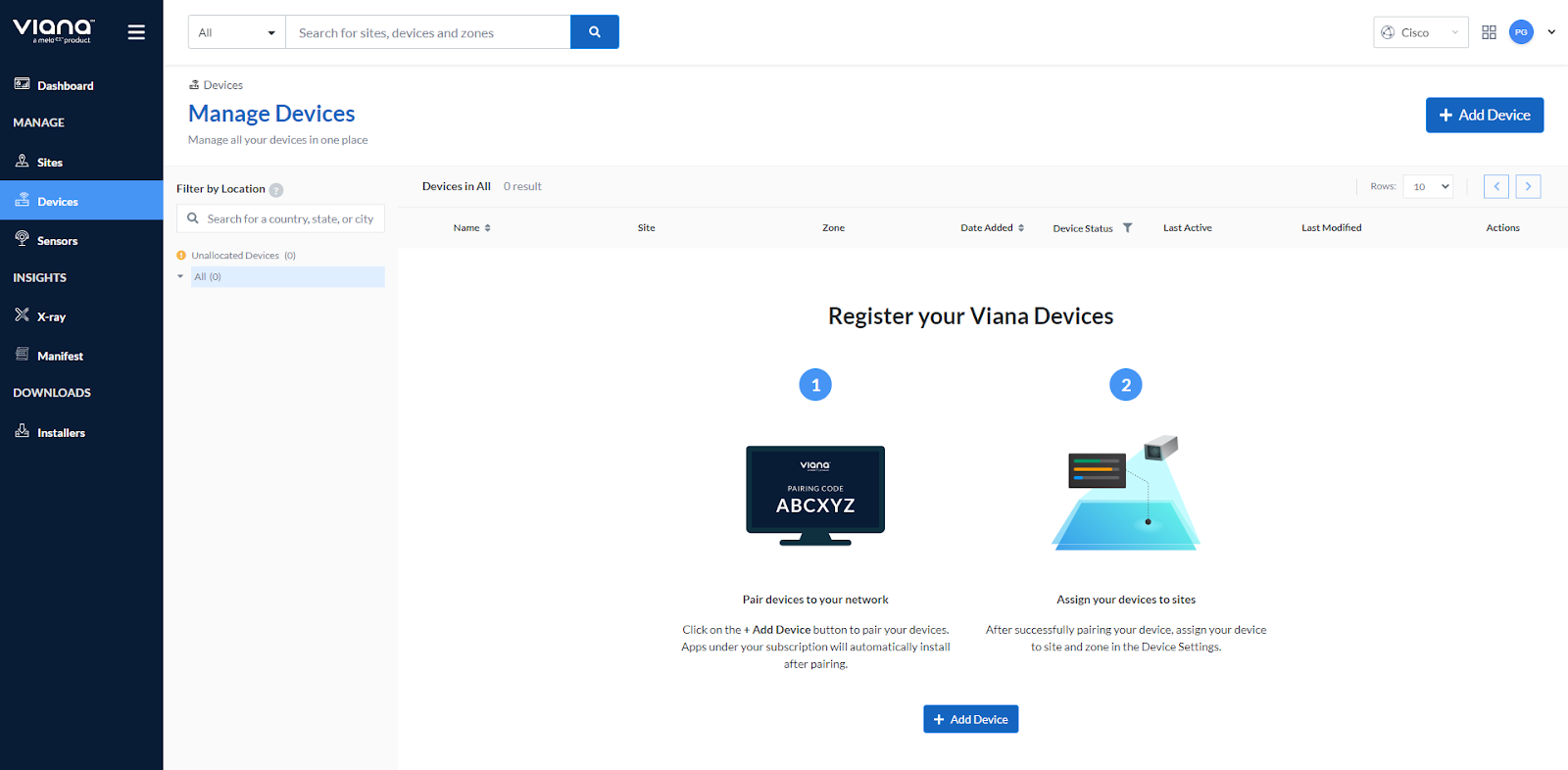The width and height of the screenshot is (1568, 770).
Task: Change rows per page dropdown
Action: pyautogui.click(x=1427, y=186)
